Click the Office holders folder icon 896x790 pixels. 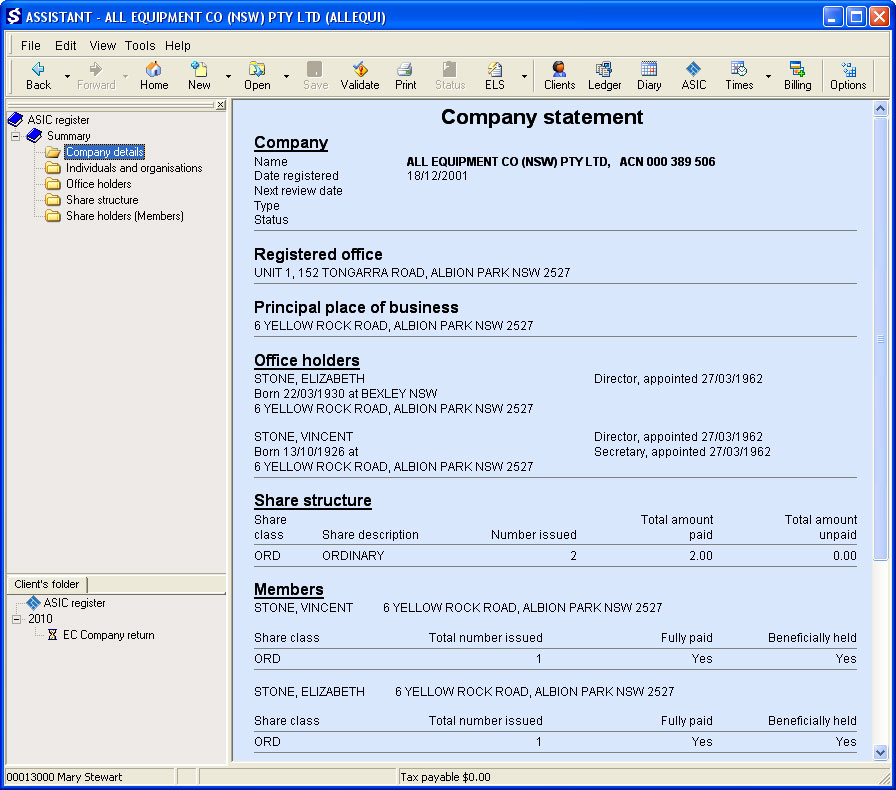pos(53,184)
